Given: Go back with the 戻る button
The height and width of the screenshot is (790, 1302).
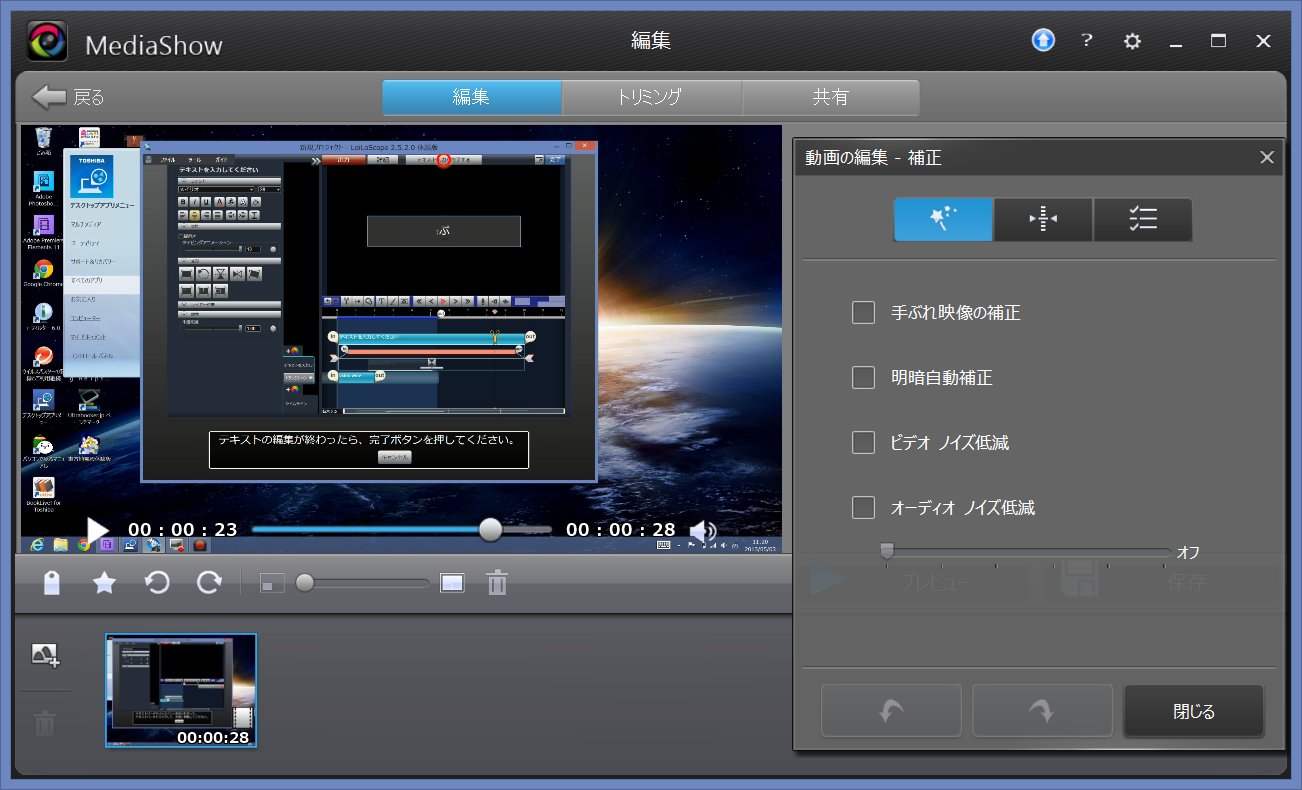Looking at the screenshot, I should point(68,97).
